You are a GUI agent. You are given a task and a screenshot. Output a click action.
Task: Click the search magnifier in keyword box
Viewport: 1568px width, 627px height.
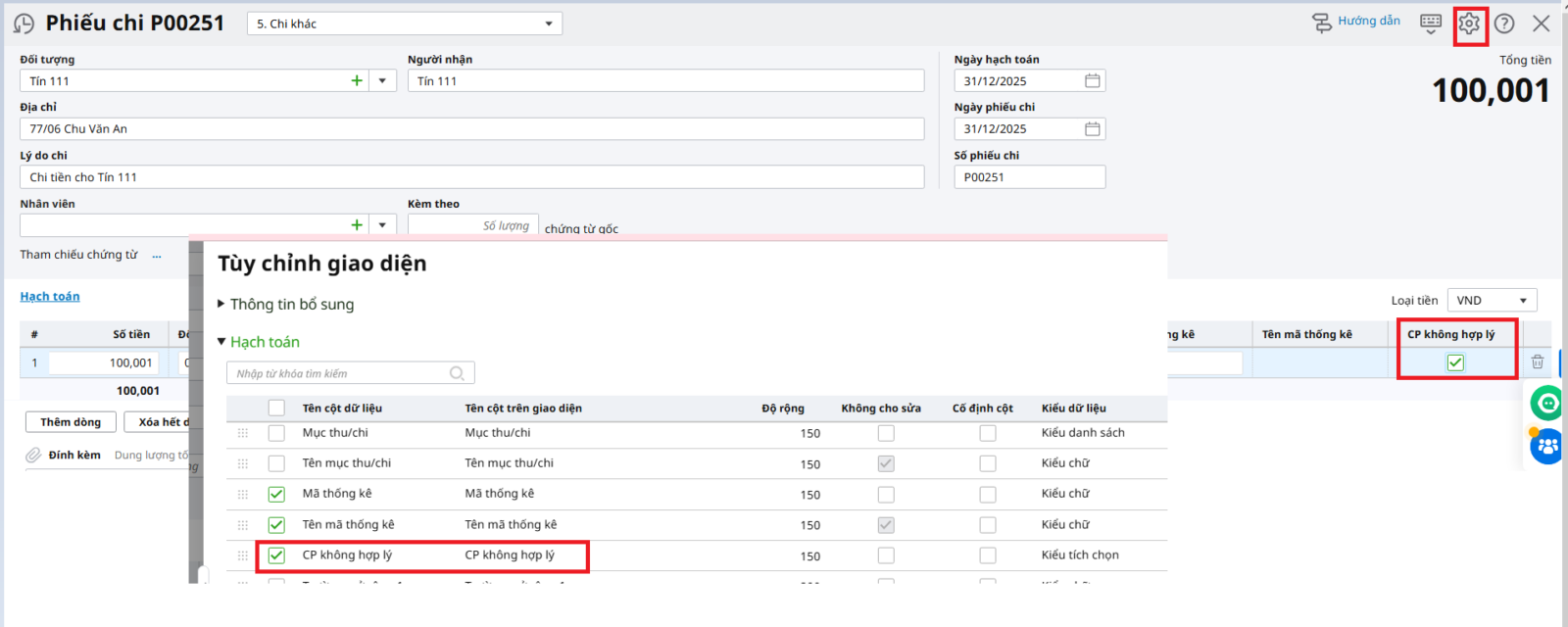(x=457, y=373)
